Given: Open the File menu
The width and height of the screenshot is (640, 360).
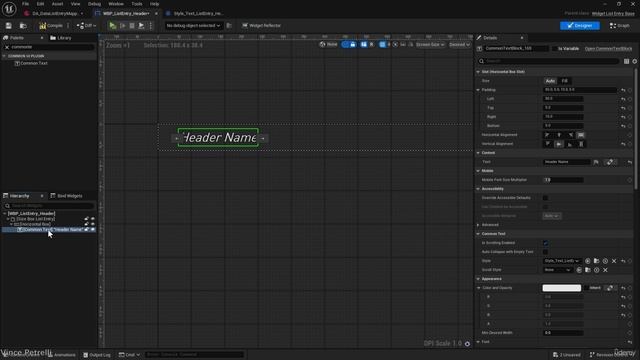Looking at the screenshot, I should (x=25, y=4).
